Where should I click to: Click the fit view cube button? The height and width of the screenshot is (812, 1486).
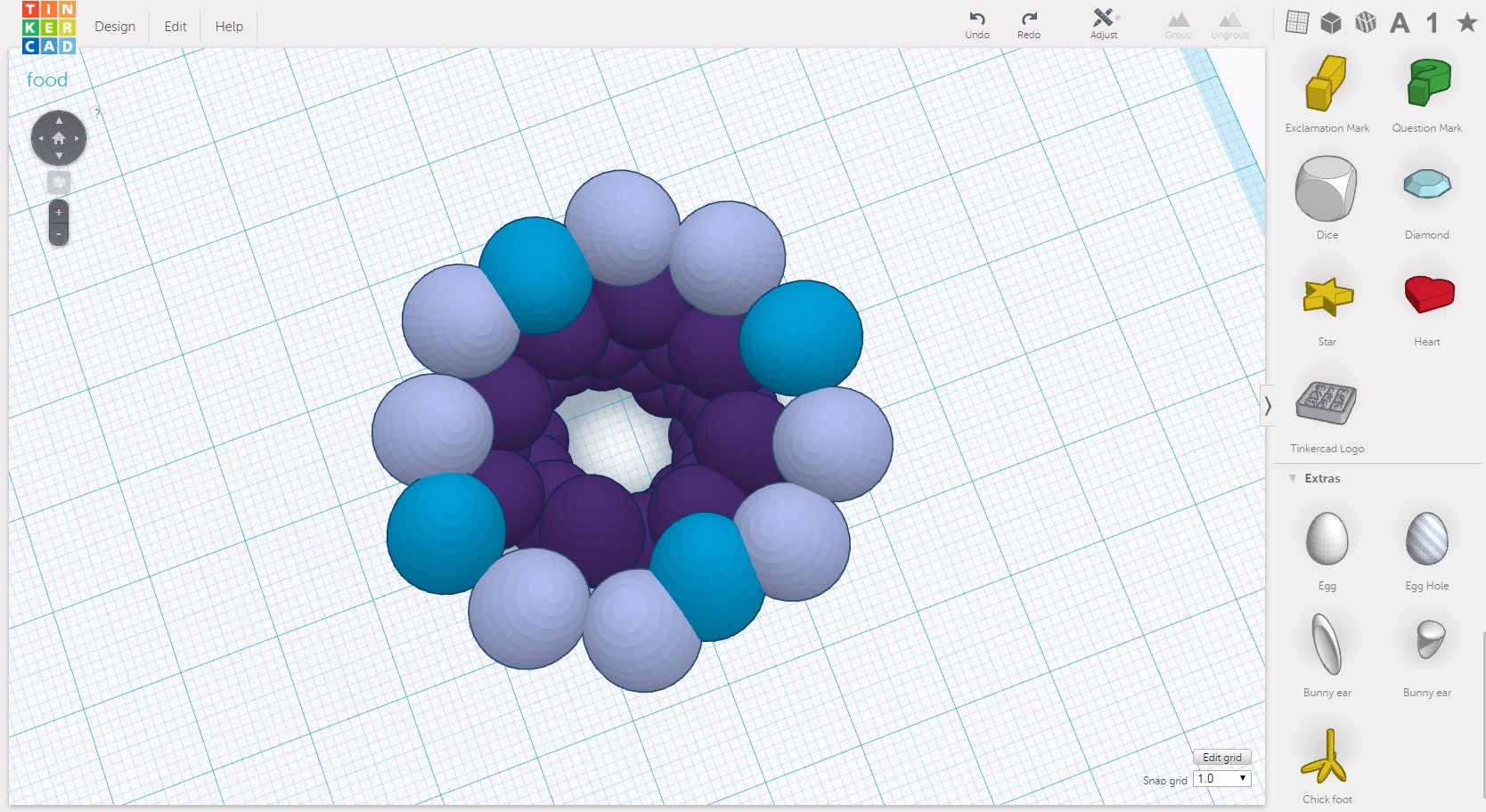click(x=59, y=183)
